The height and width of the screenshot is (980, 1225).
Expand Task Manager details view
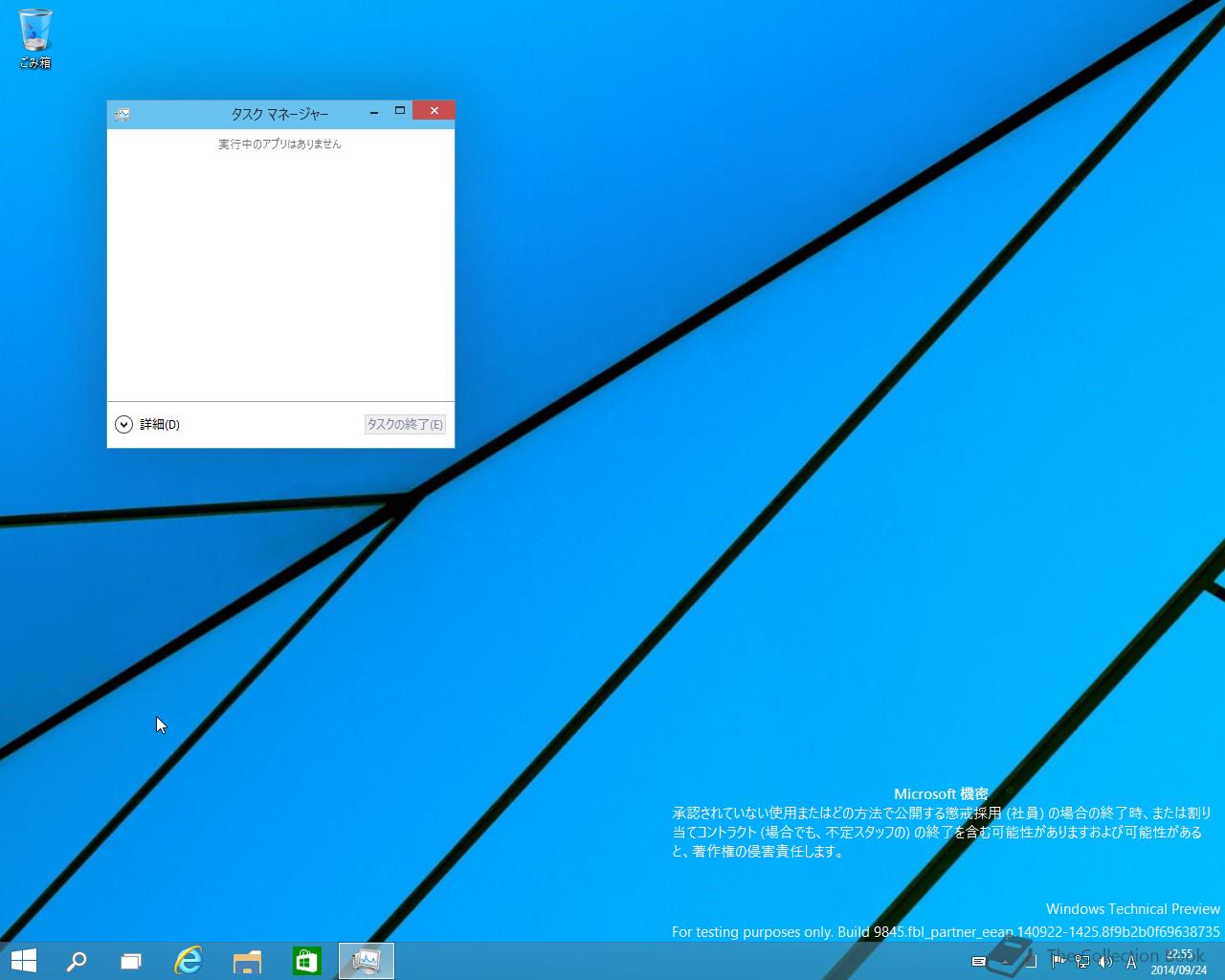[x=147, y=424]
